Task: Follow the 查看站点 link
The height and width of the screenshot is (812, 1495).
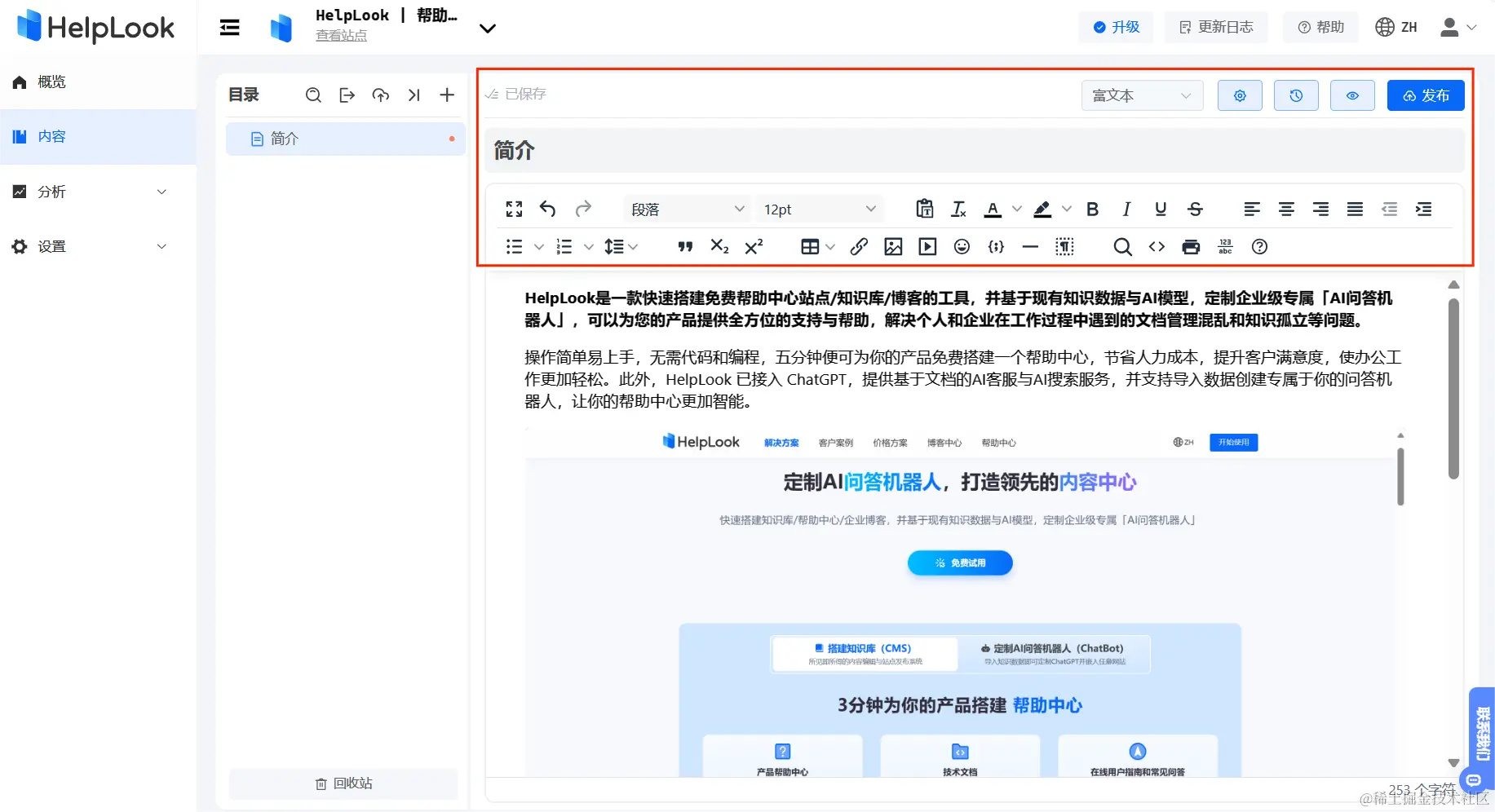Action: [341, 36]
